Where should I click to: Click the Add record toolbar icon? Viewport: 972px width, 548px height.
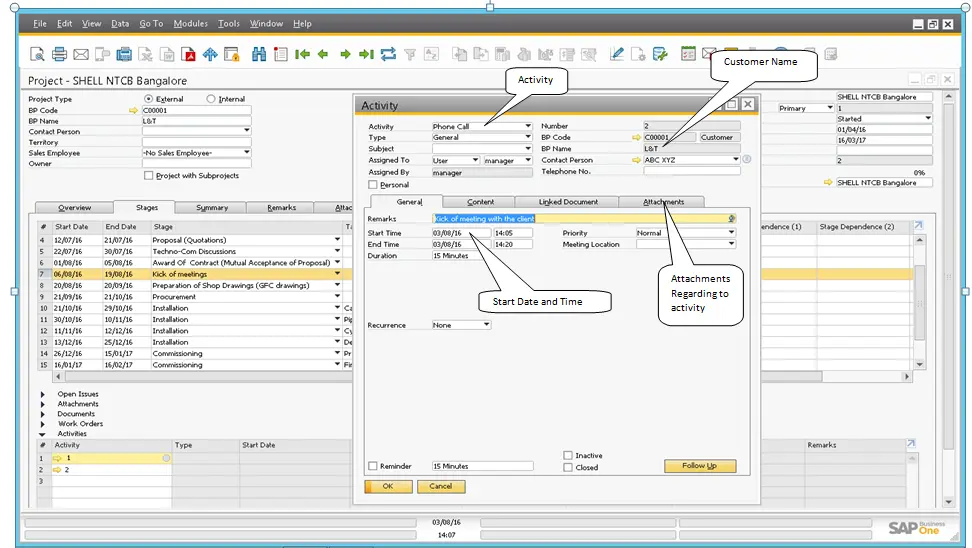point(281,55)
